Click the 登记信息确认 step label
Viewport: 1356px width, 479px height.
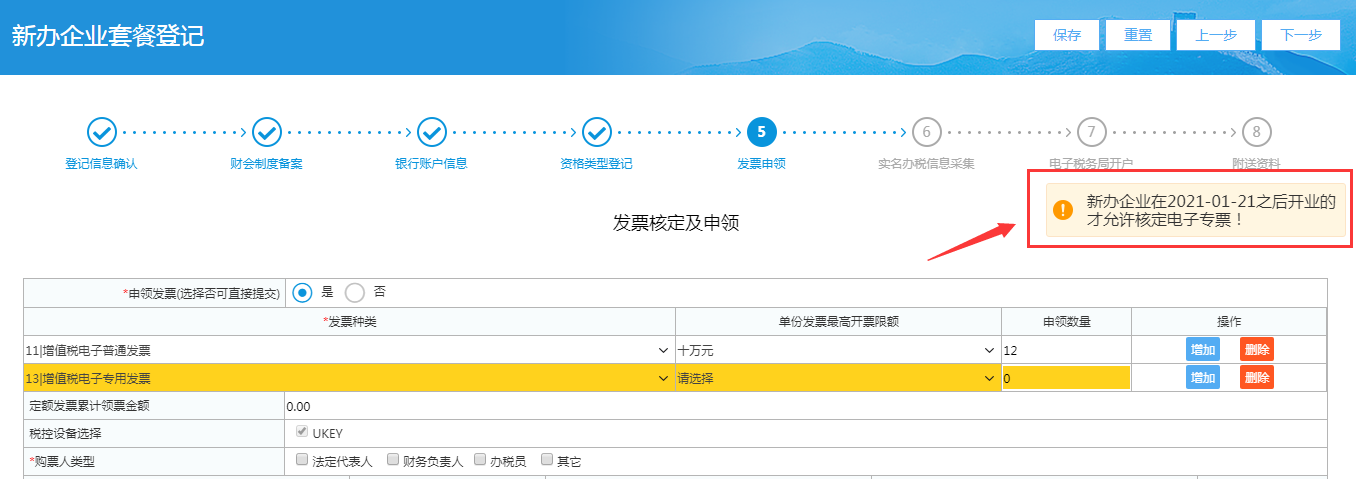click(x=101, y=163)
